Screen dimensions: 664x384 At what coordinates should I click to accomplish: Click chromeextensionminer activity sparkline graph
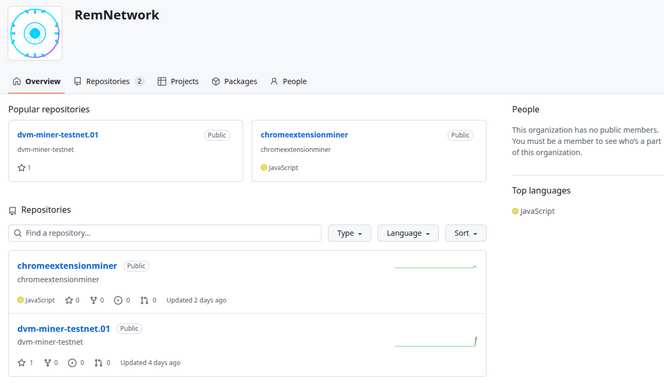click(435, 267)
